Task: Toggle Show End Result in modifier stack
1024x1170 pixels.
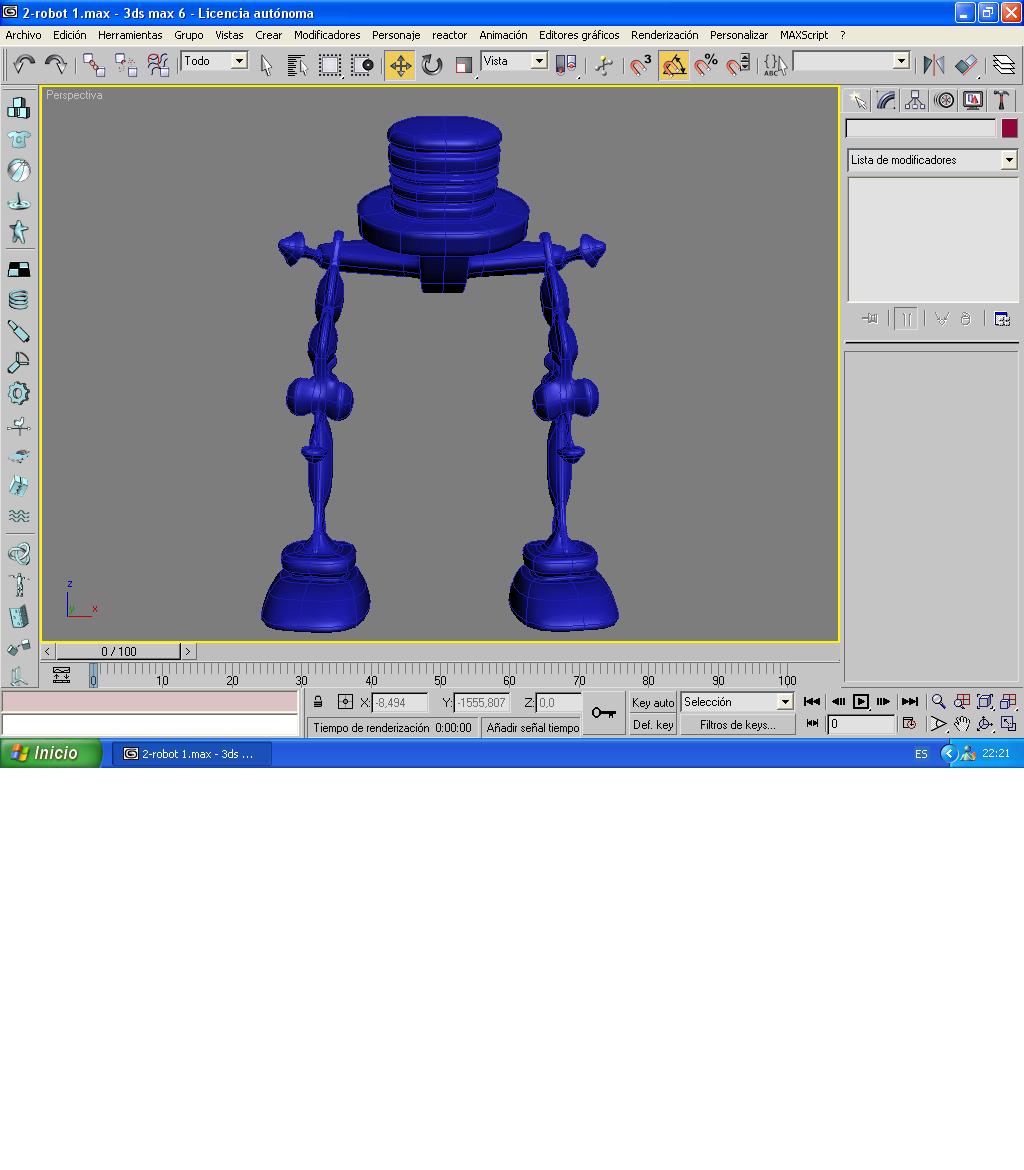Action: click(x=906, y=319)
